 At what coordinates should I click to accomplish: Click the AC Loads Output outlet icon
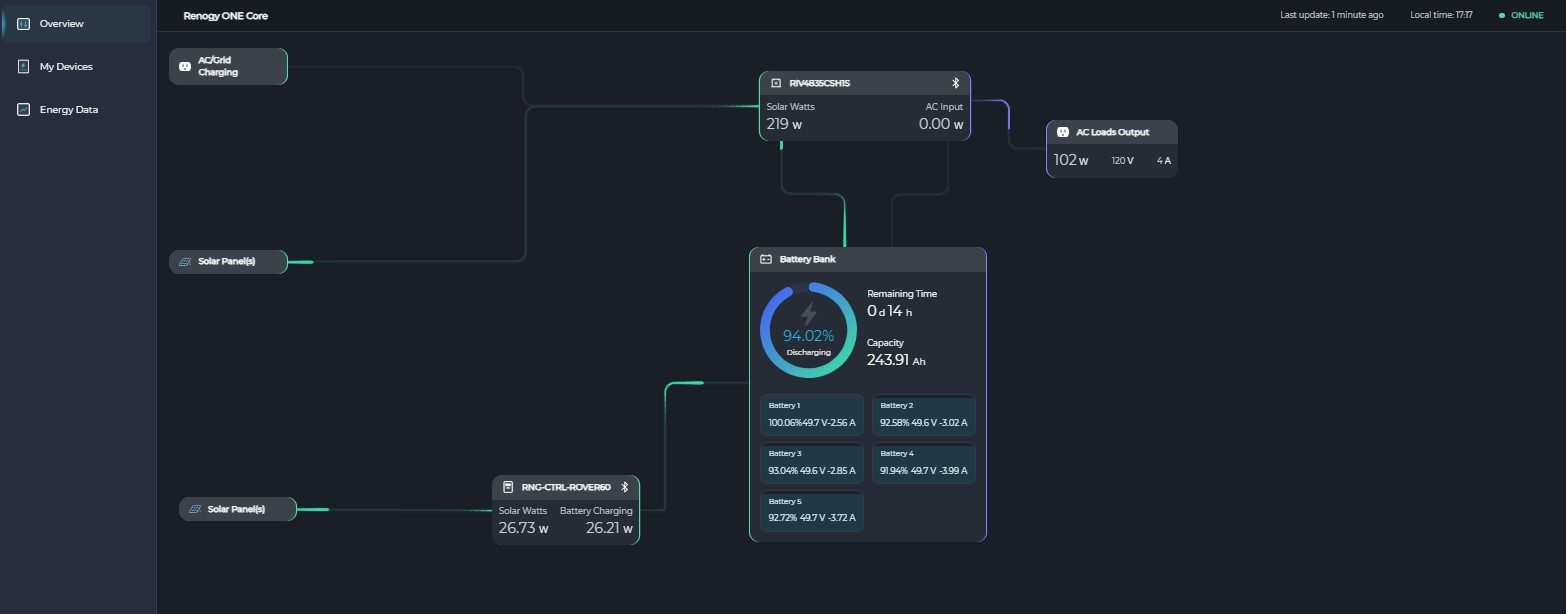coord(1062,132)
